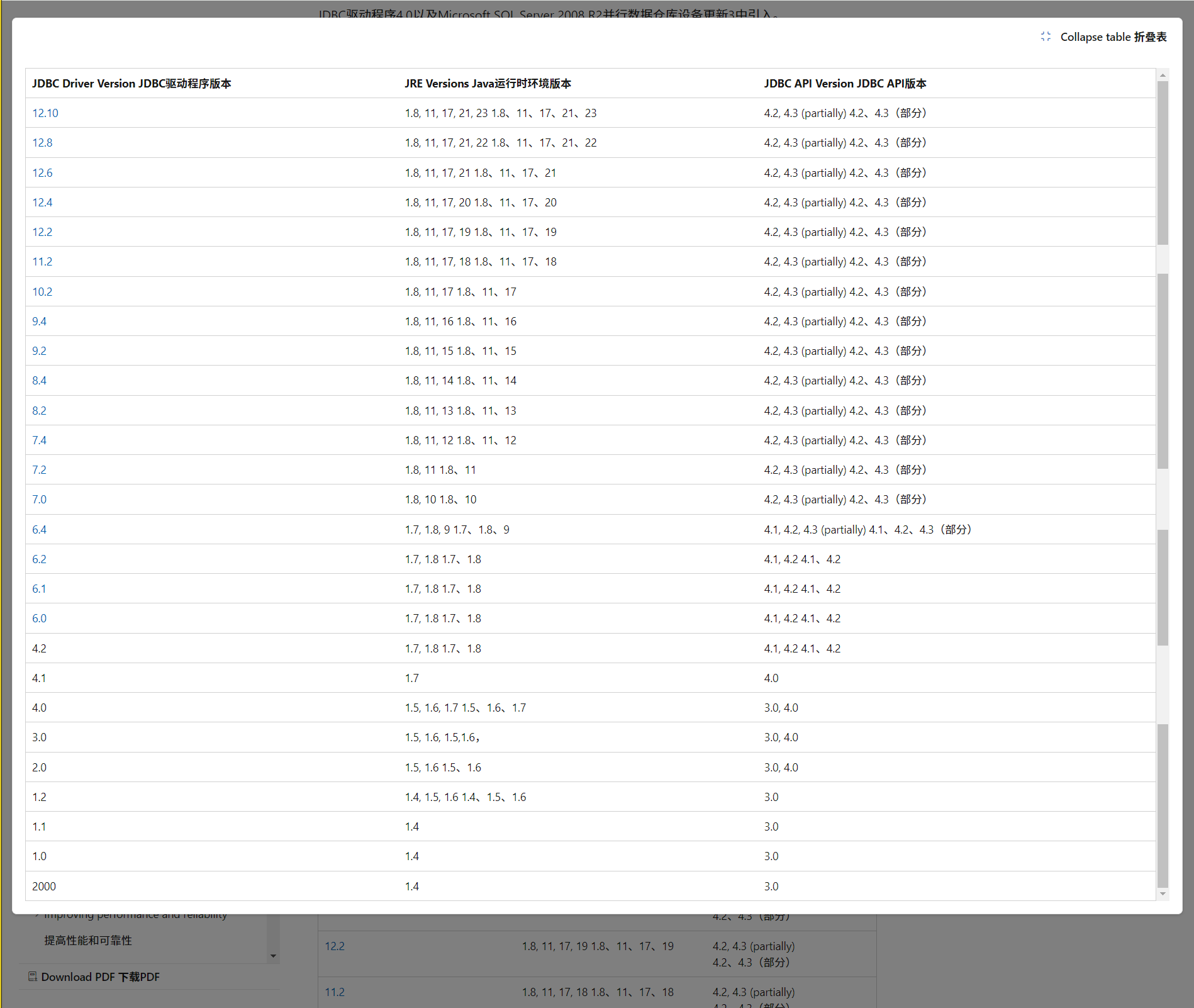Click the PDF icon beside Download PDF
1194x1008 pixels.
pos(33,977)
